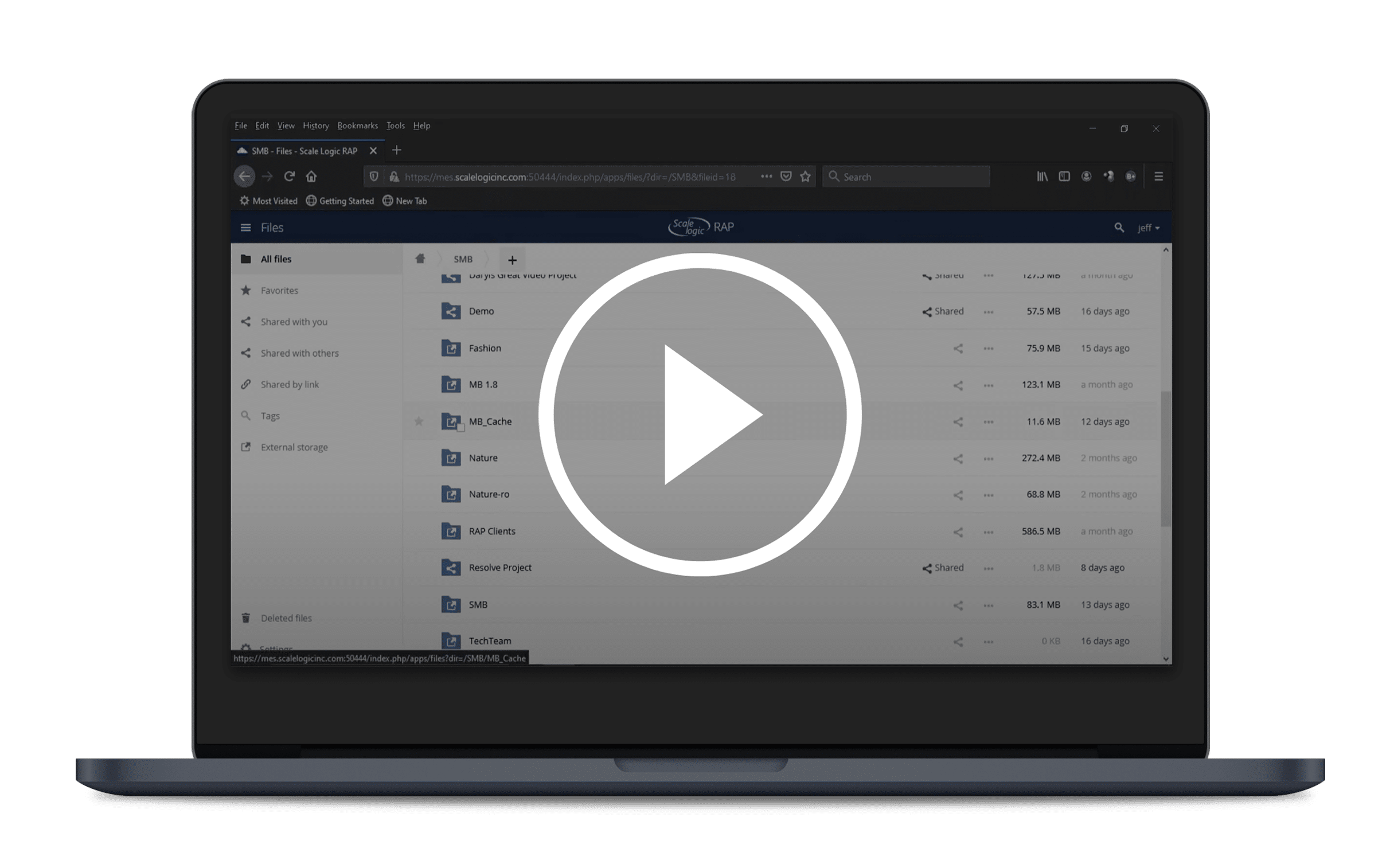The width and height of the screenshot is (1386, 868).
Task: Toggle the favorite star on MB_Cache
Action: coord(419,422)
